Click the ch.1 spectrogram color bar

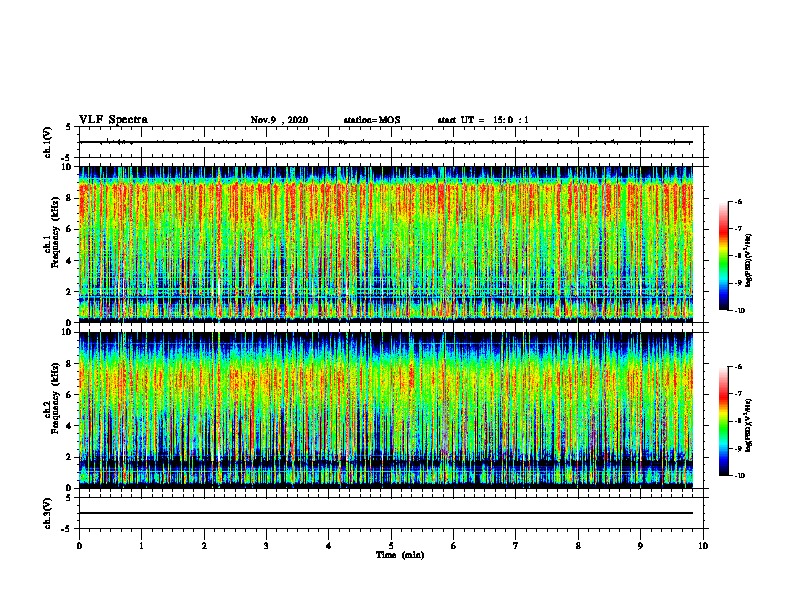724,256
